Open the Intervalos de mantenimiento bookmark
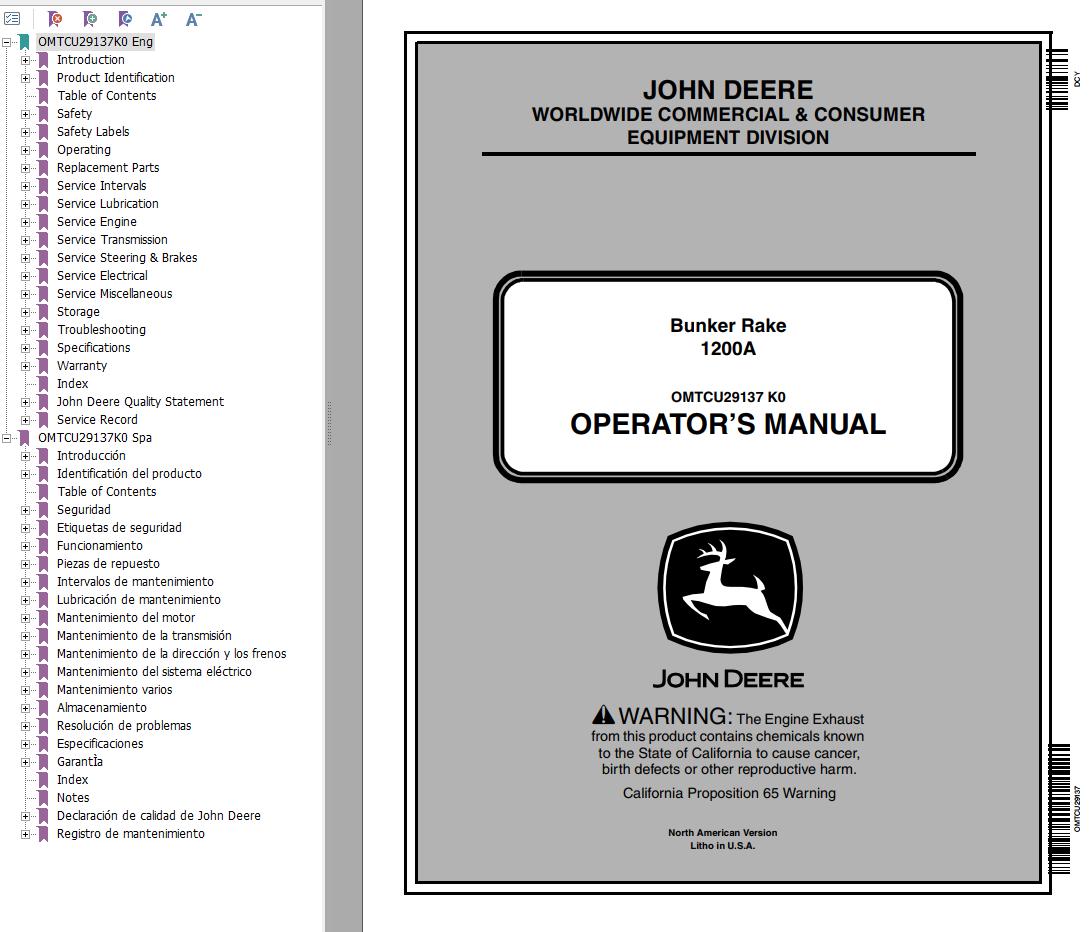This screenshot has height=932, width=1089. coord(135,582)
